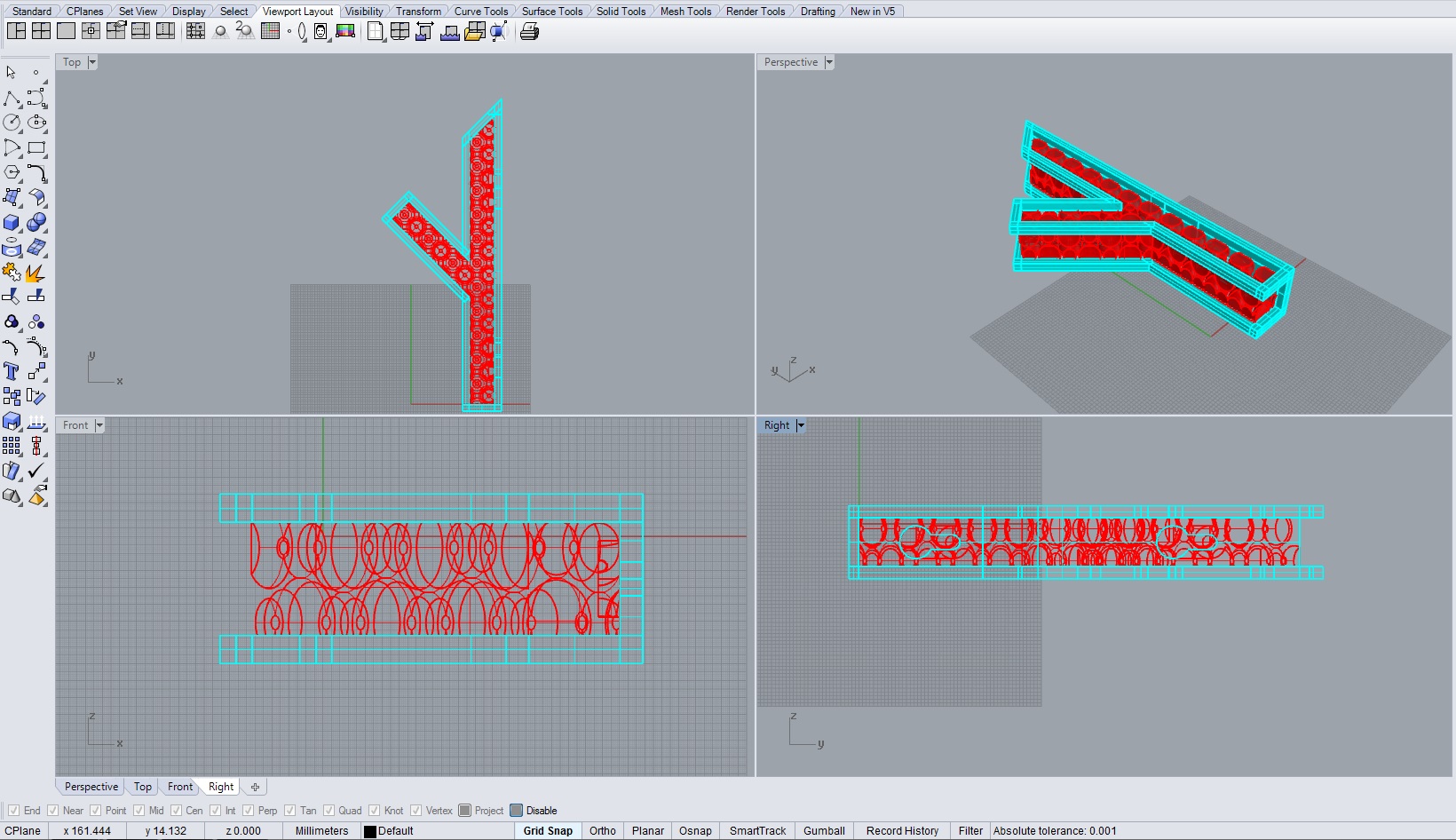This screenshot has height=840, width=1456.
Task: Click the black Default layer color swatch
Action: (x=370, y=832)
